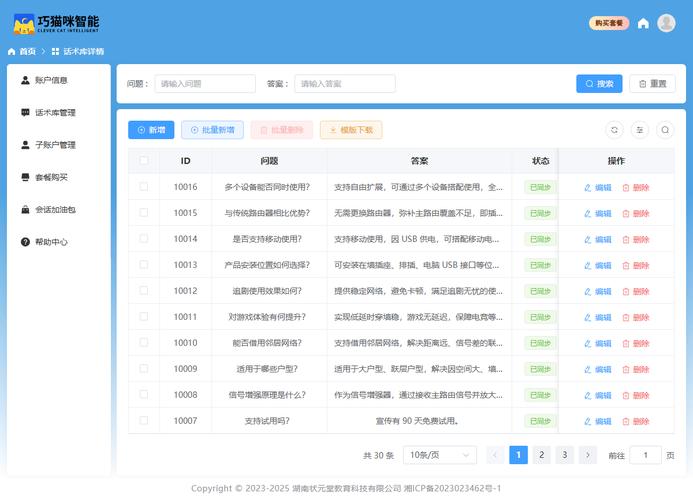Click the ID cell 10009
The image size is (693, 500).
point(185,369)
